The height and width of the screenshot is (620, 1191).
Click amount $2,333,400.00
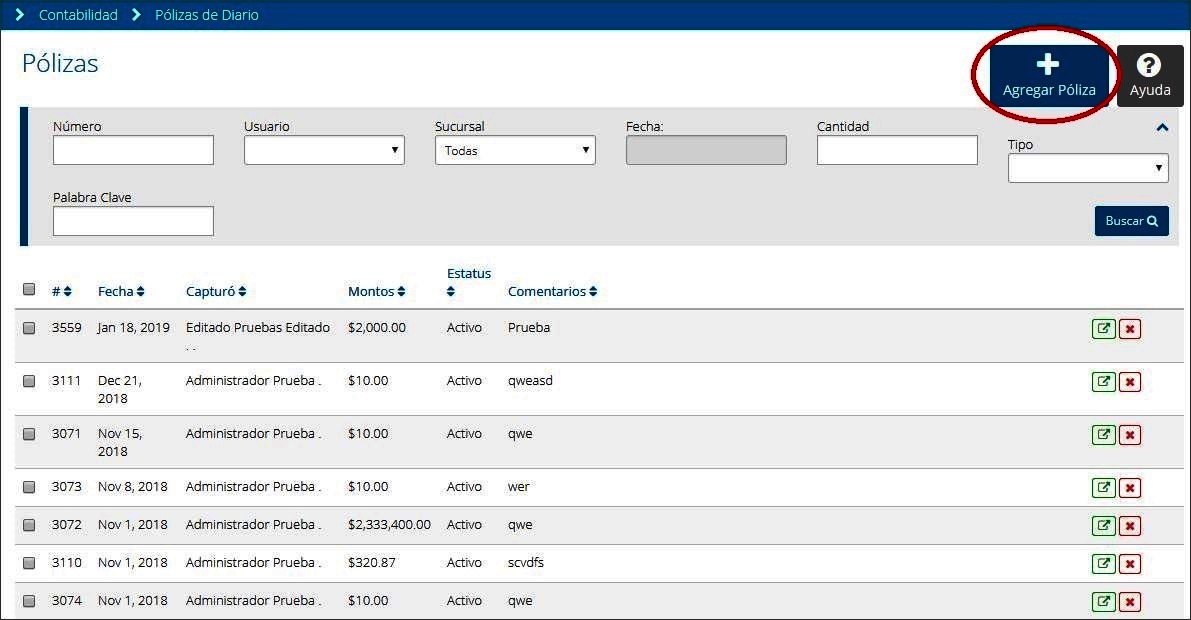tap(389, 525)
